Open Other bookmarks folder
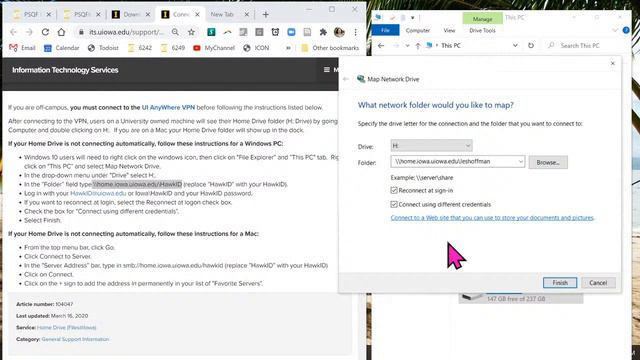 330,48
